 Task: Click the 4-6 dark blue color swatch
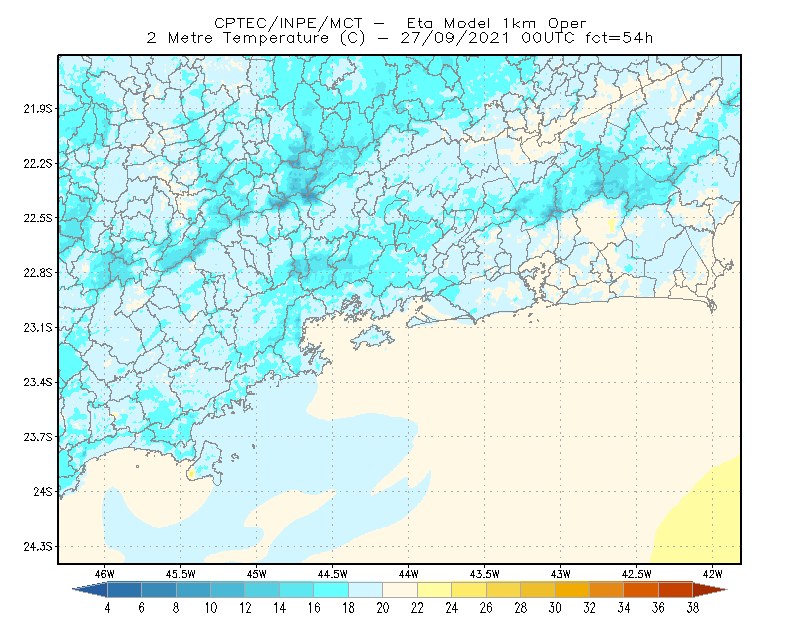pos(124,590)
